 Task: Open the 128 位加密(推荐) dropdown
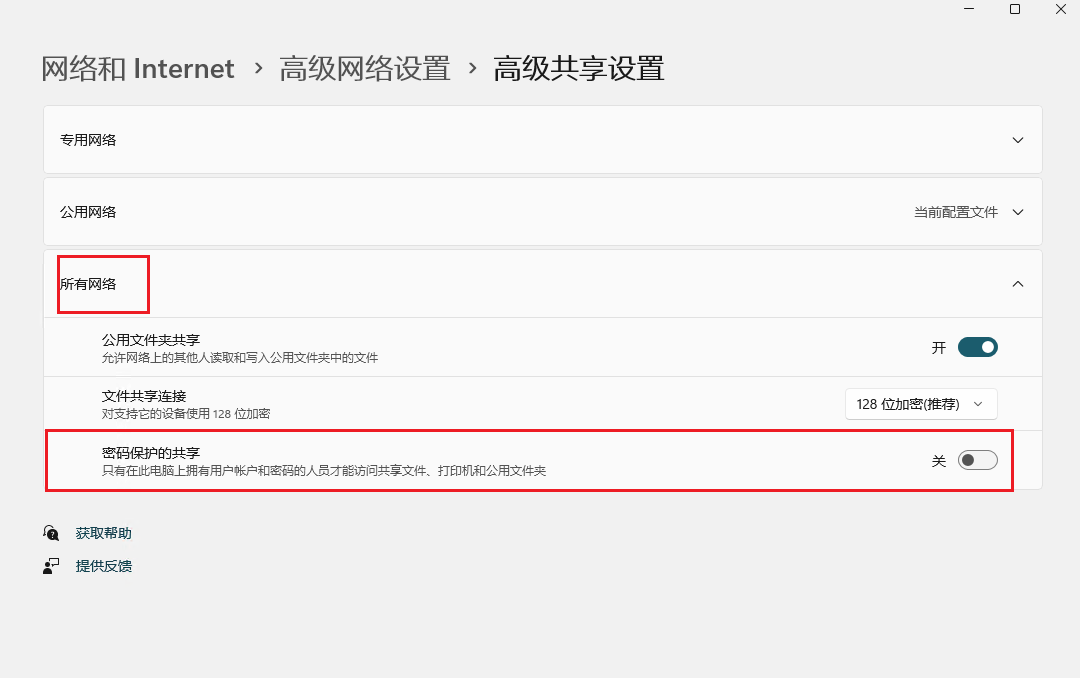920,404
